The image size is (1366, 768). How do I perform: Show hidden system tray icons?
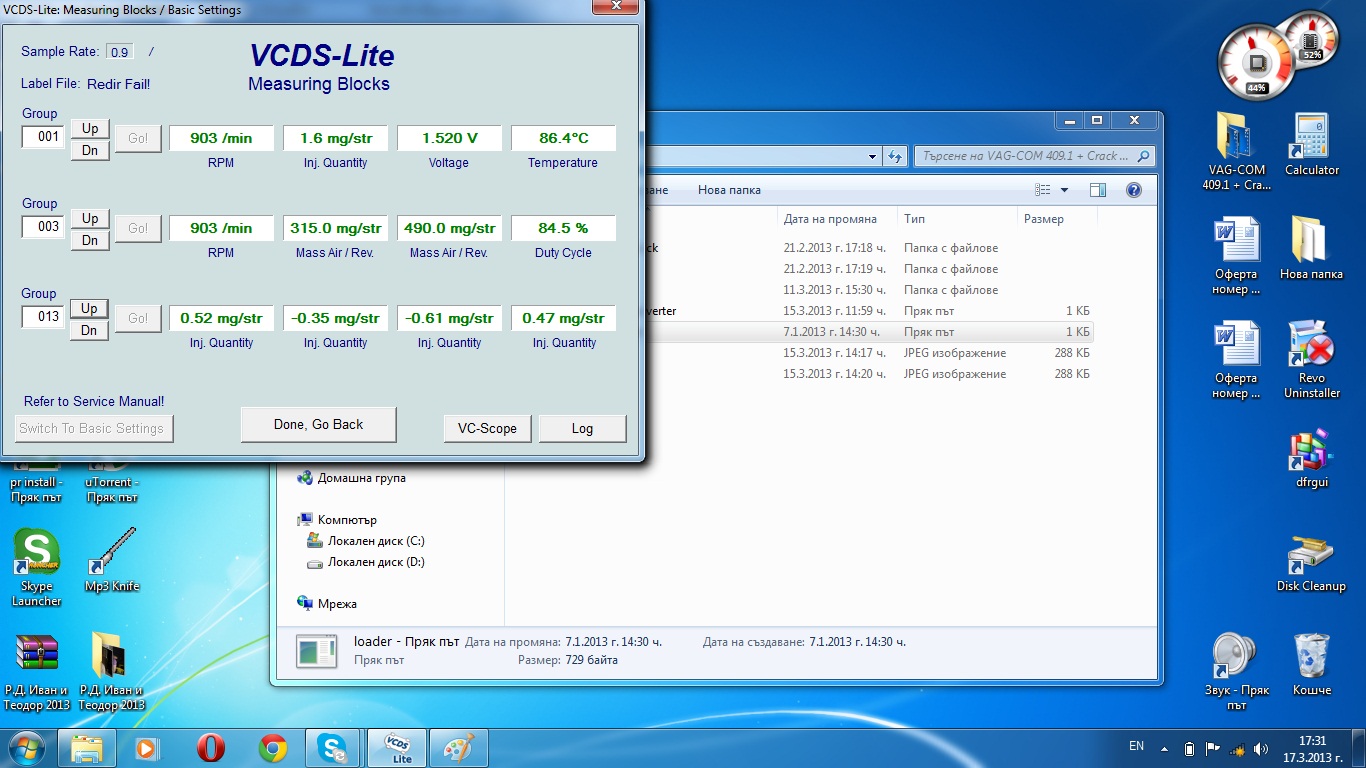tap(1164, 748)
